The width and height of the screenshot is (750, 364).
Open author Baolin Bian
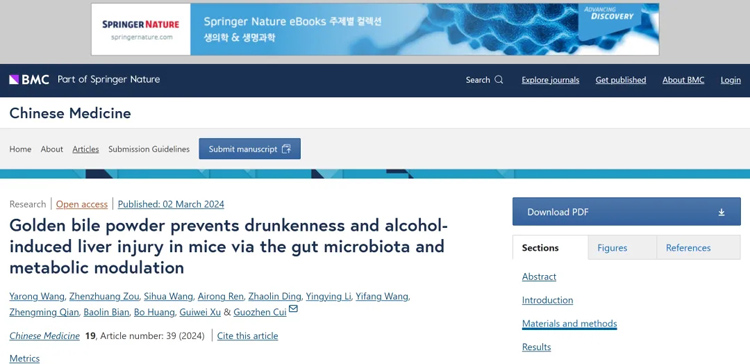pyautogui.click(x=106, y=312)
